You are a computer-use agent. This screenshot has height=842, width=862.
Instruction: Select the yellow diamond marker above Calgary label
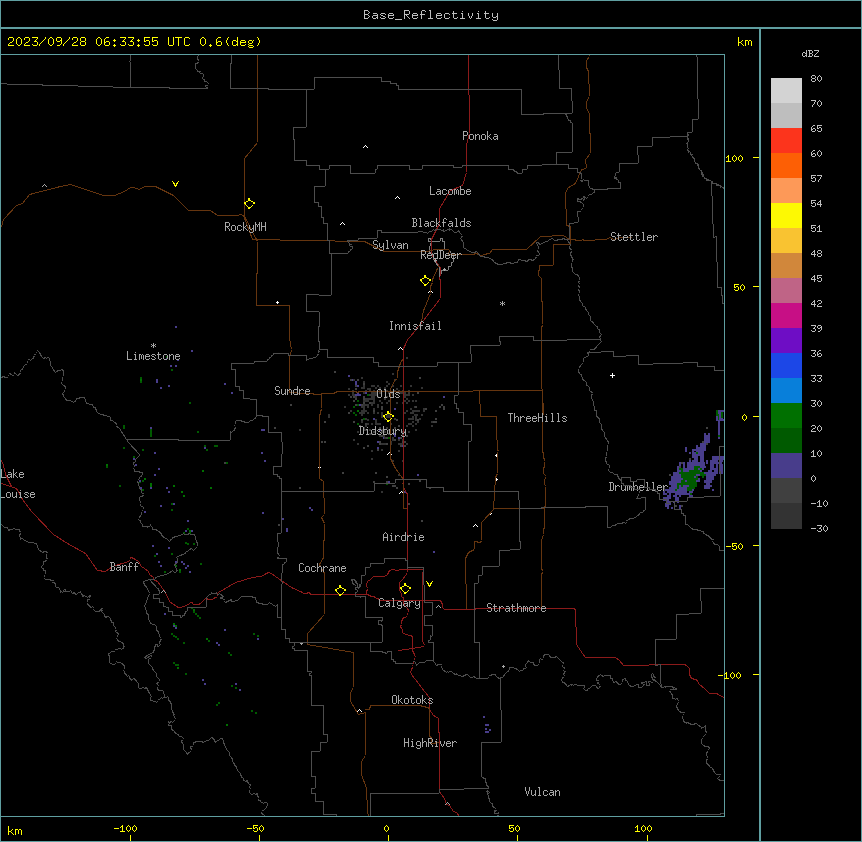point(405,589)
